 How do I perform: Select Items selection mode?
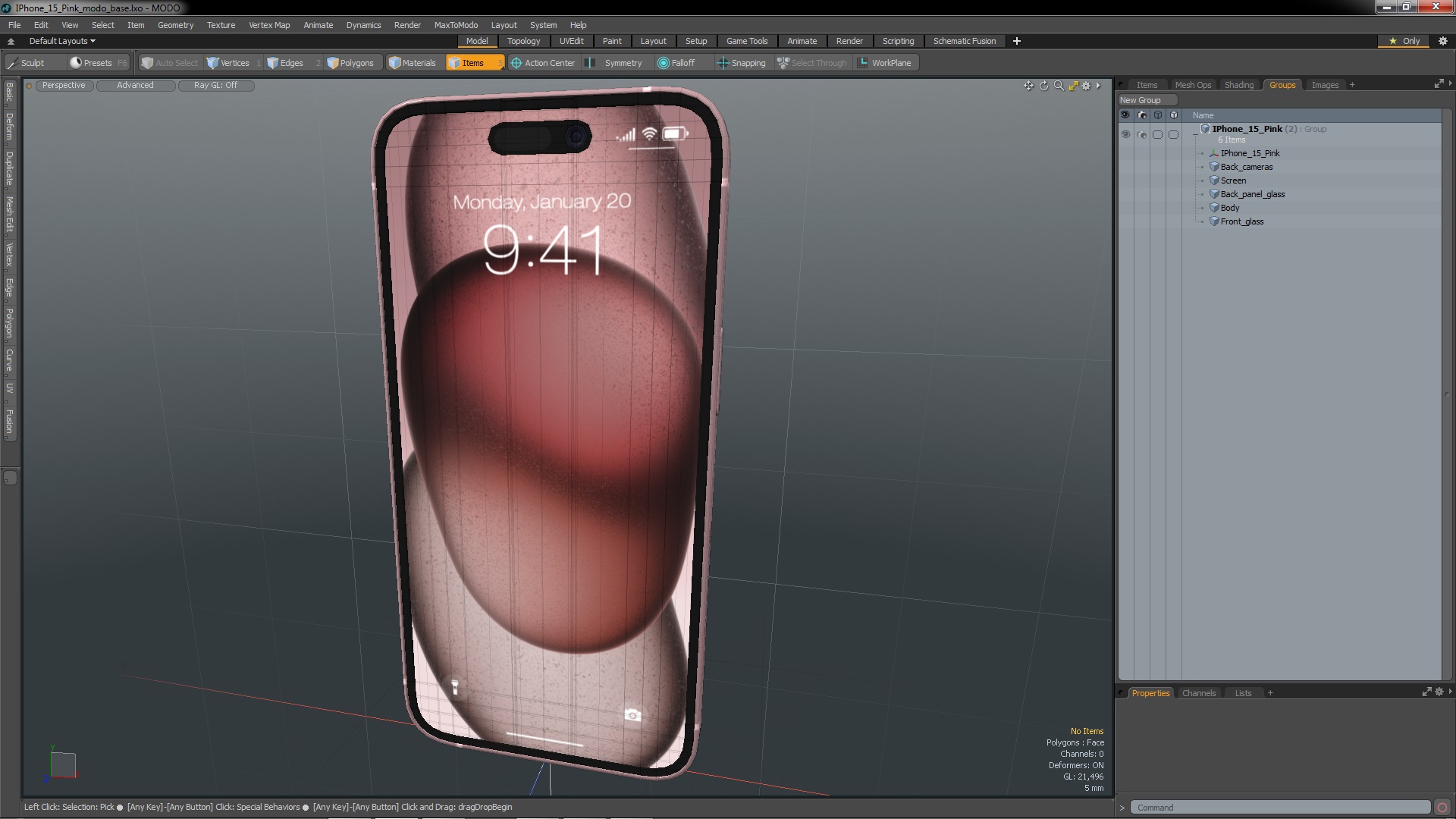[x=474, y=63]
